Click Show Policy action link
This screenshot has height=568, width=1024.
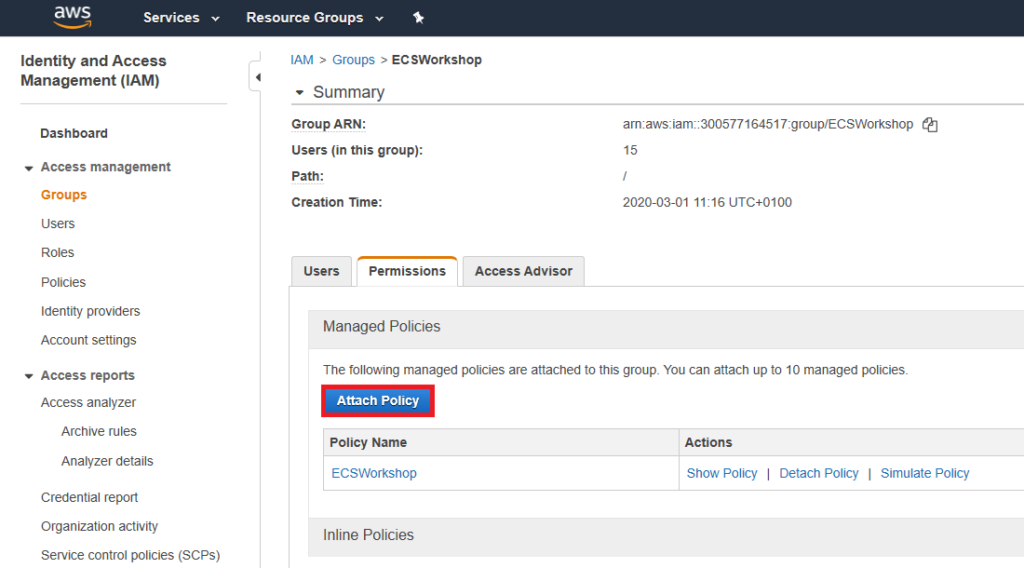tap(721, 473)
